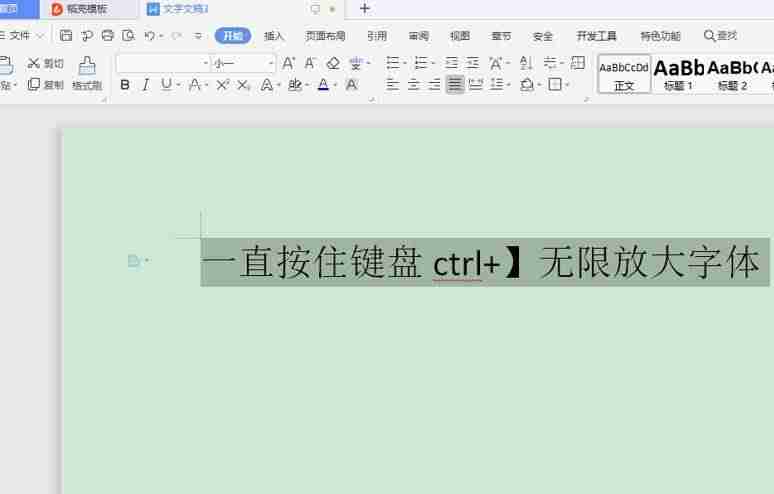Toggle Bold formatting
The width and height of the screenshot is (774, 494).
pos(125,85)
